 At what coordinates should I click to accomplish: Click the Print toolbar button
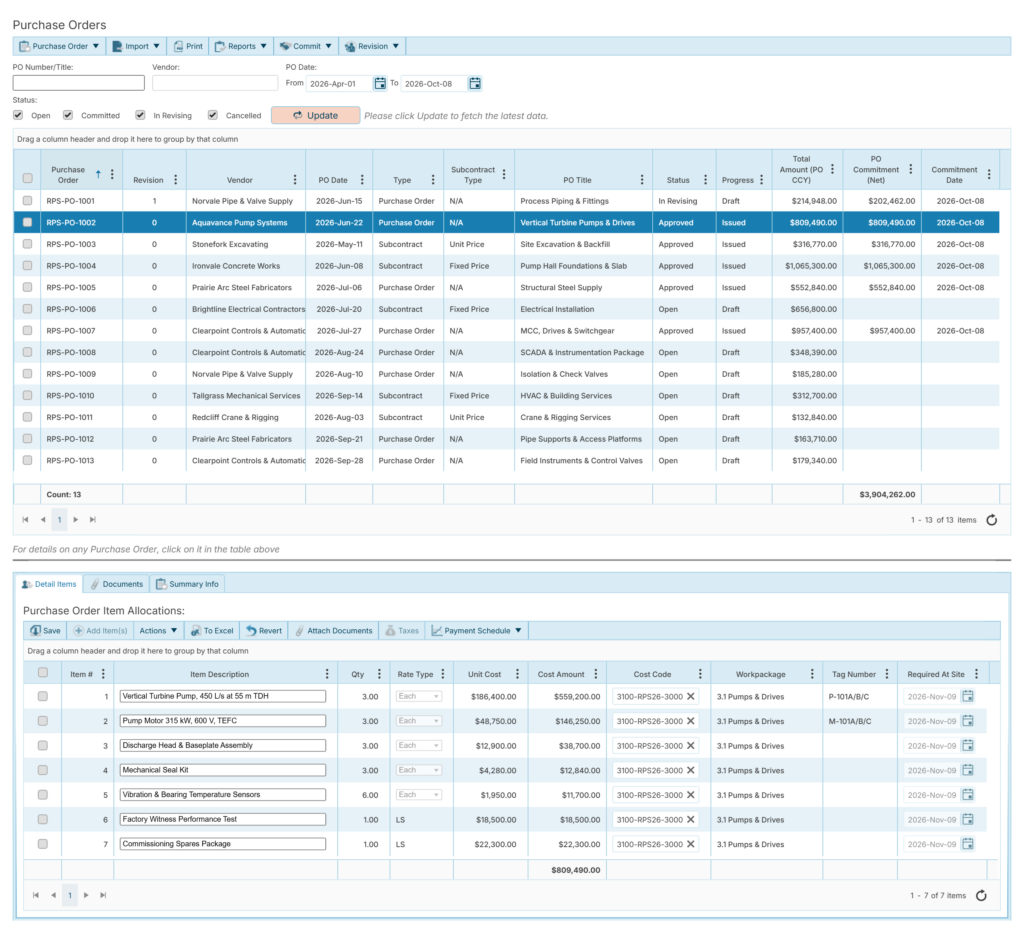[x=188, y=46]
